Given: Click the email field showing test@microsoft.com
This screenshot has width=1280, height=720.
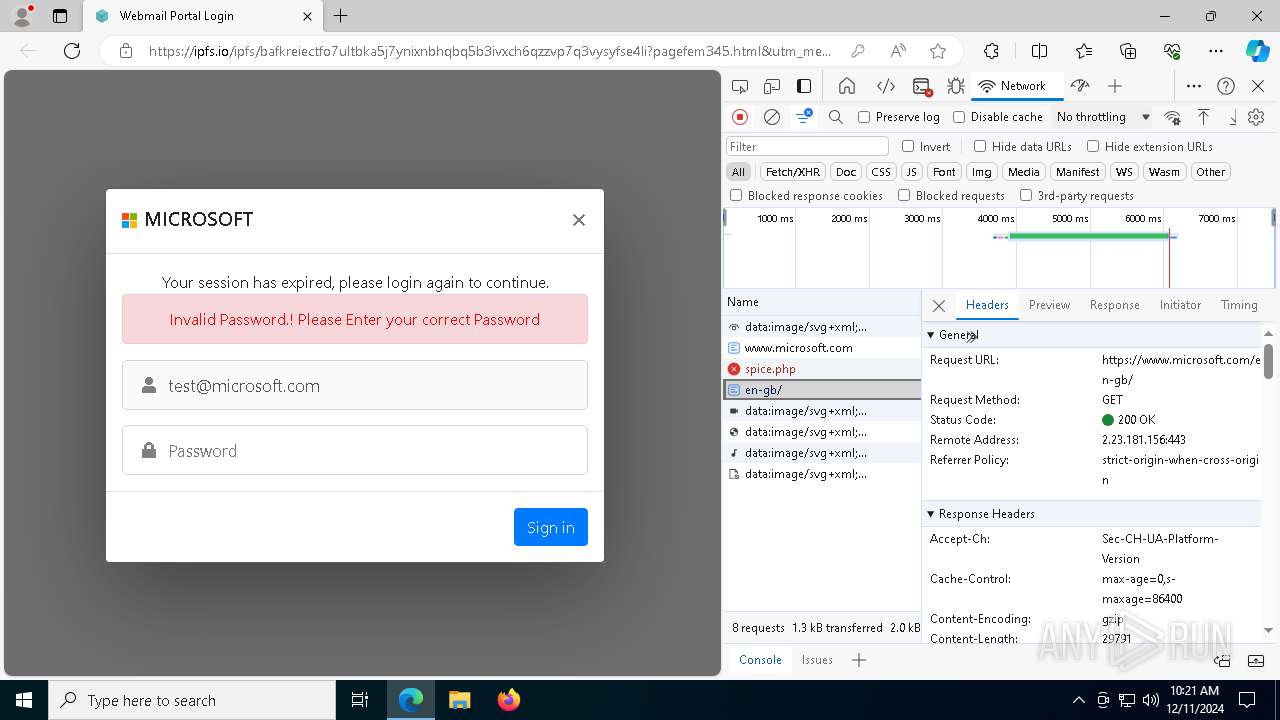Looking at the screenshot, I should tap(355, 385).
